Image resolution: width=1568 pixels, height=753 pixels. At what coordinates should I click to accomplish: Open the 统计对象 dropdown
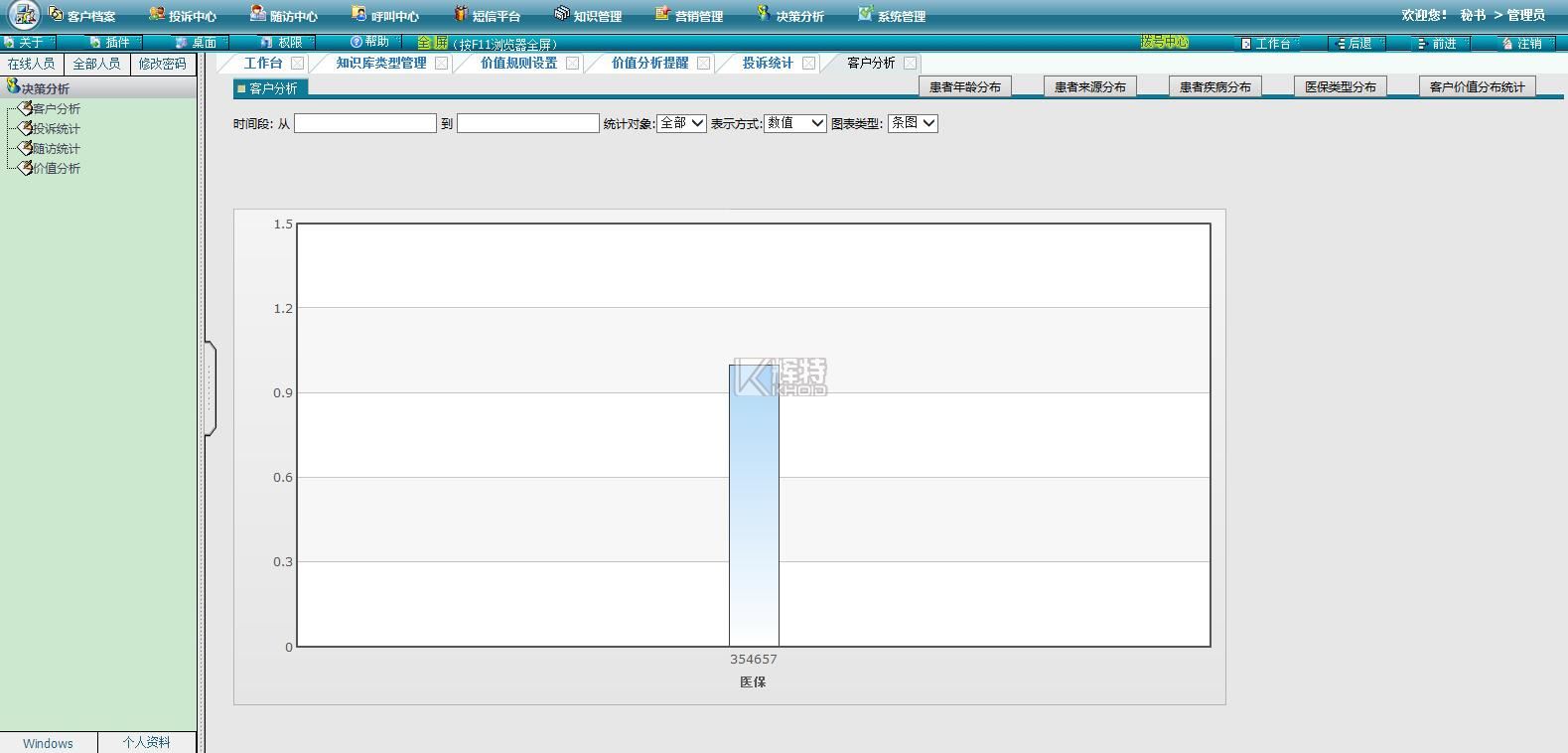(x=681, y=123)
